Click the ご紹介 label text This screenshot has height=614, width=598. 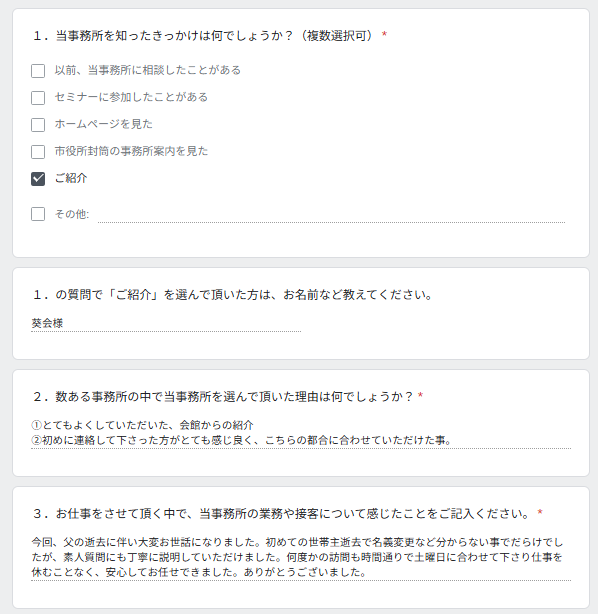point(71,178)
